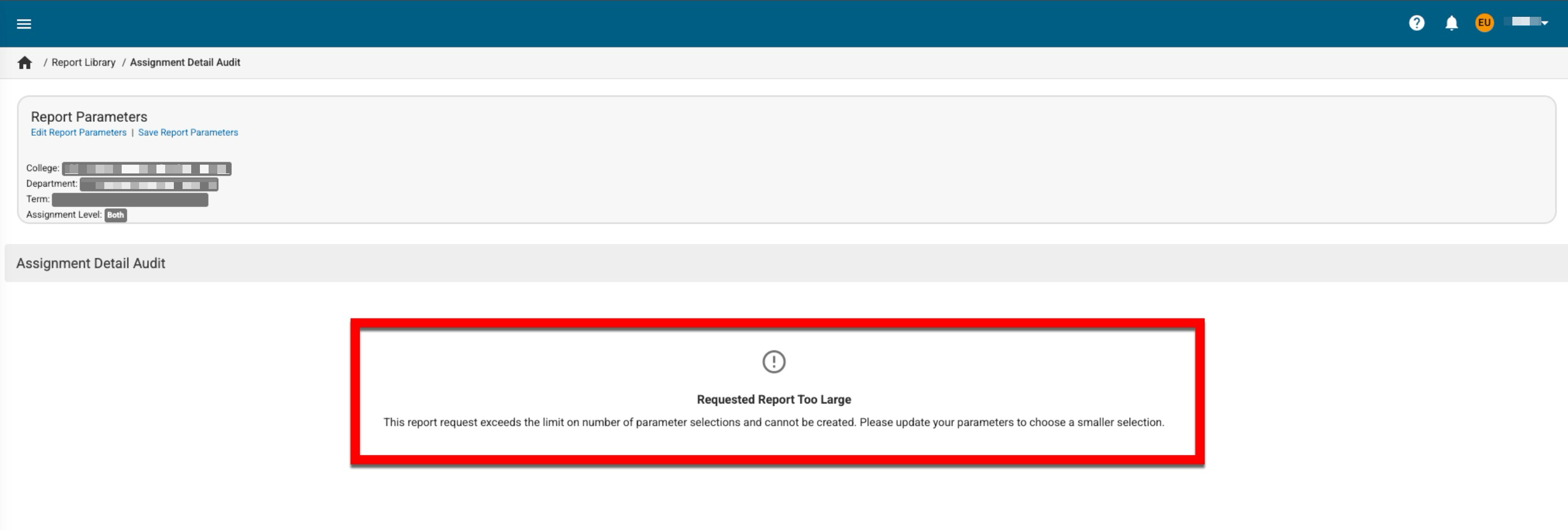Click the orange EU user avatar

point(1484,23)
